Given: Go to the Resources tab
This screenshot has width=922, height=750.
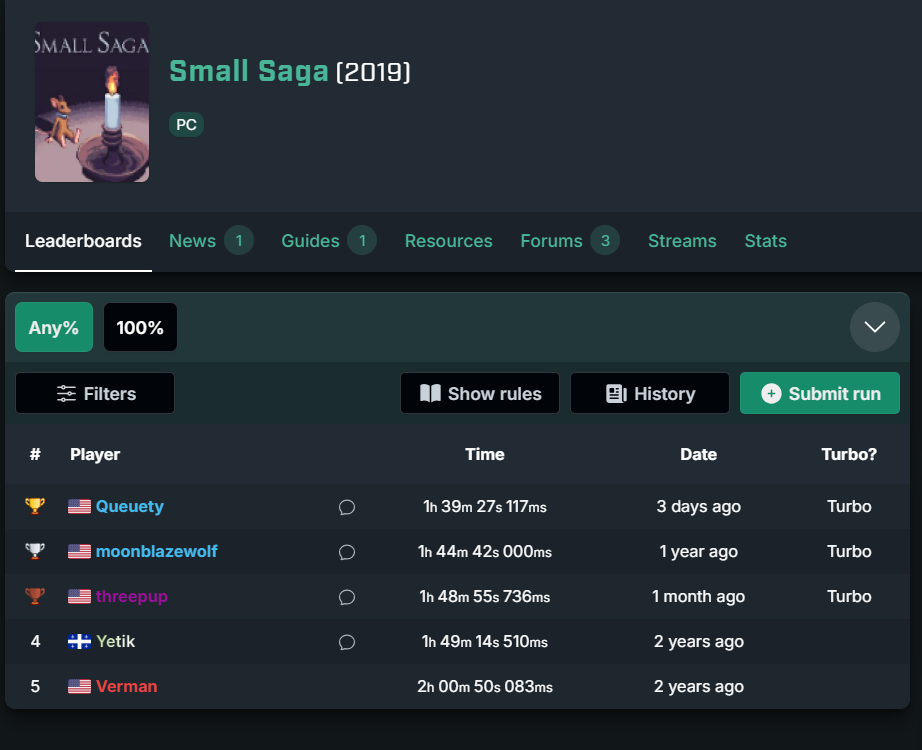Looking at the screenshot, I should point(449,241).
